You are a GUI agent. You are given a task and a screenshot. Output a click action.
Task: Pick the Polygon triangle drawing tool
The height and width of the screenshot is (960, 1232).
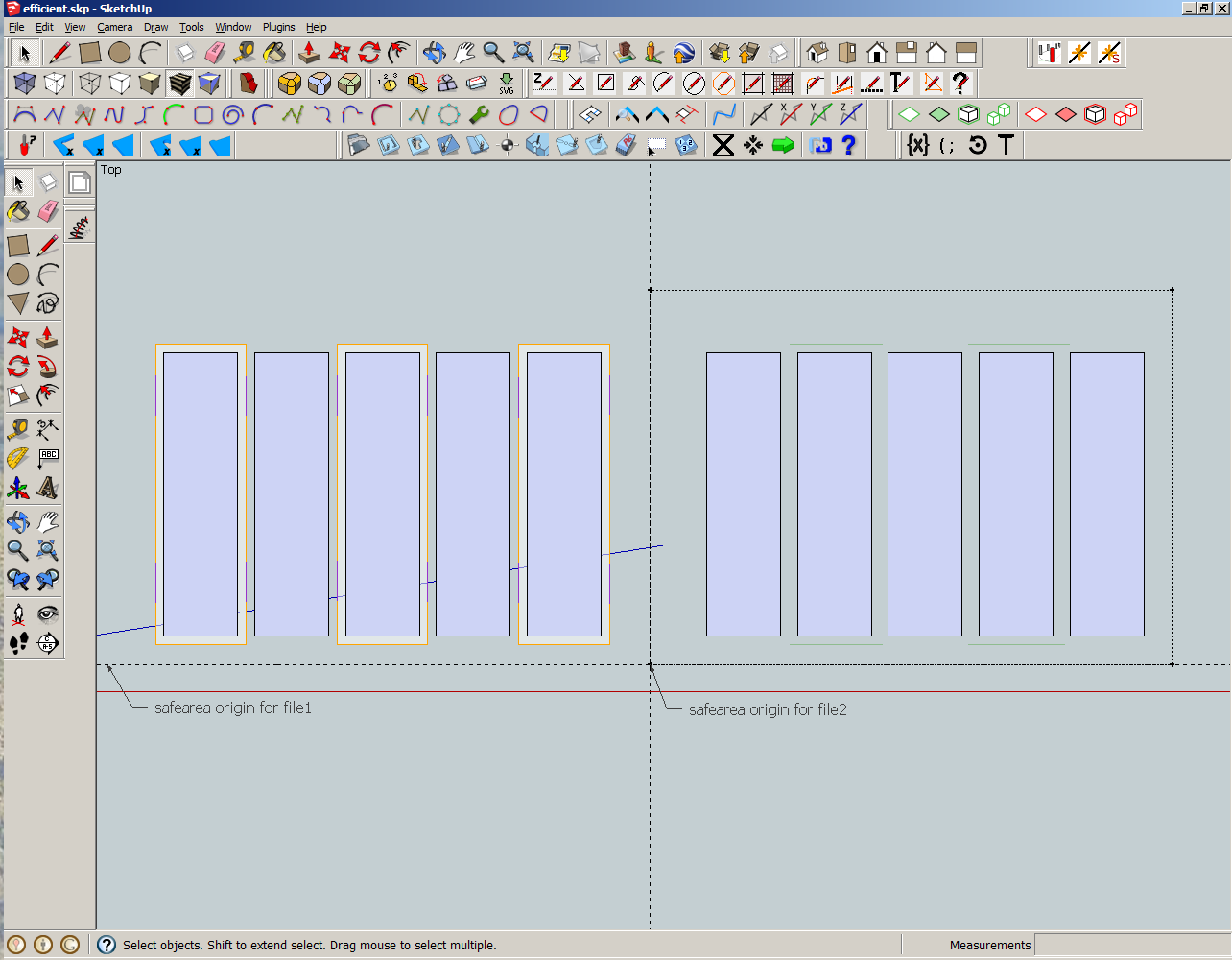(17, 304)
